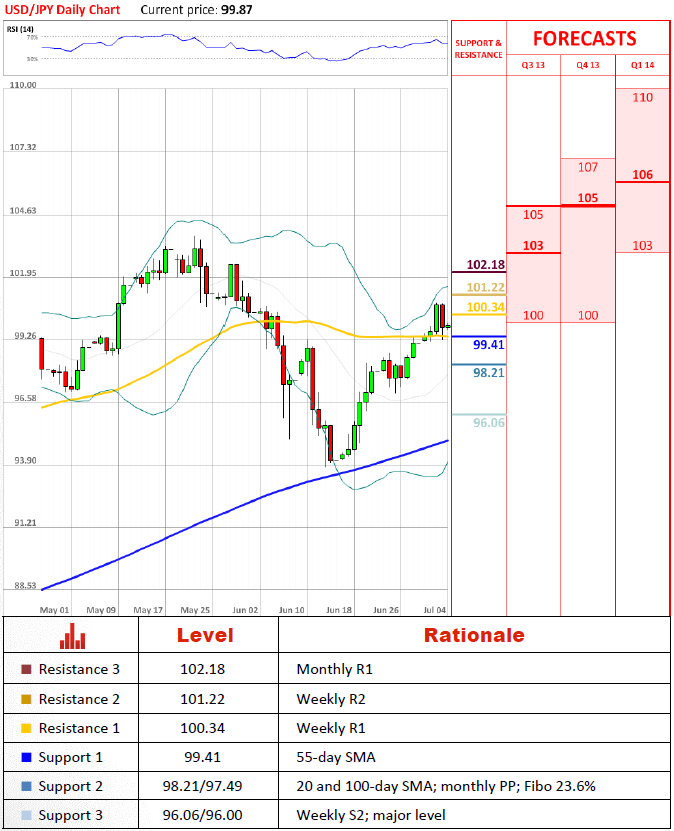Select the Q4 13 forecast column header
674x831 pixels.
point(588,65)
